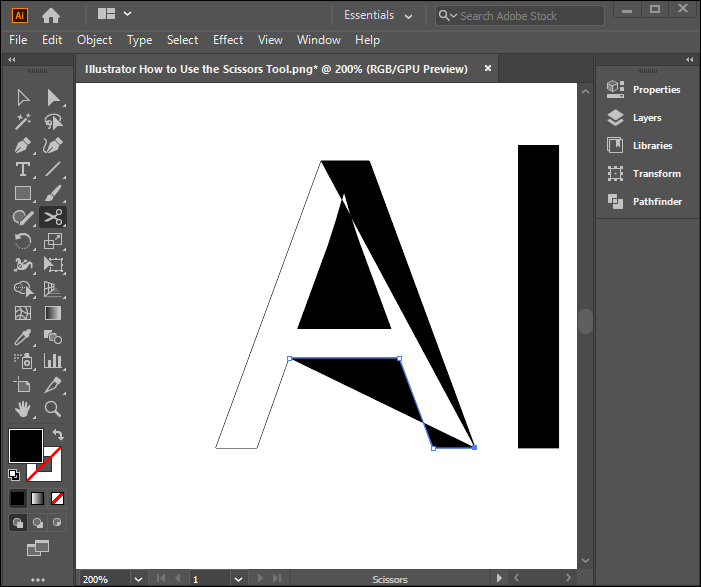Pick the Eyedropper tool
Viewport: 701px width, 587px height.
[x=23, y=337]
